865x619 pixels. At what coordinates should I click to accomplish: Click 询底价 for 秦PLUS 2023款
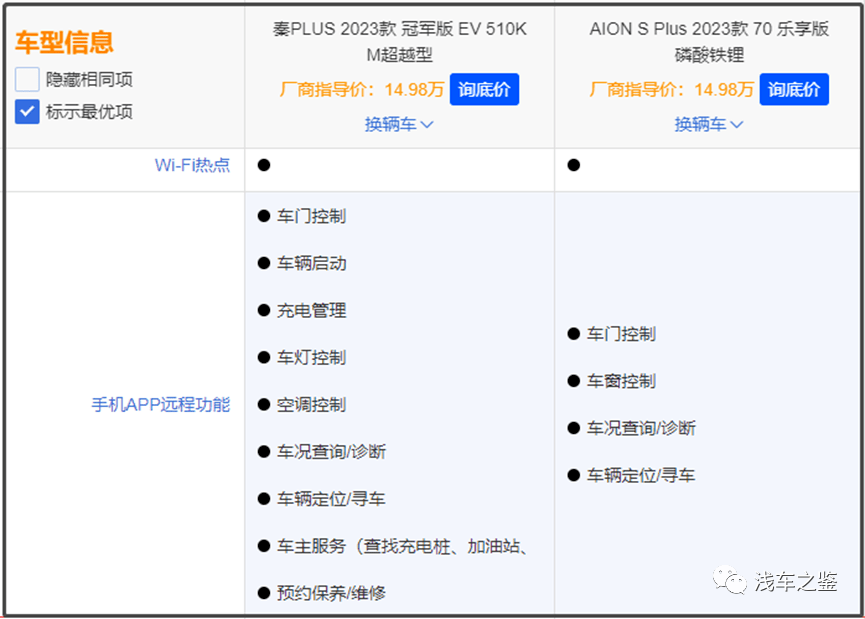484,89
